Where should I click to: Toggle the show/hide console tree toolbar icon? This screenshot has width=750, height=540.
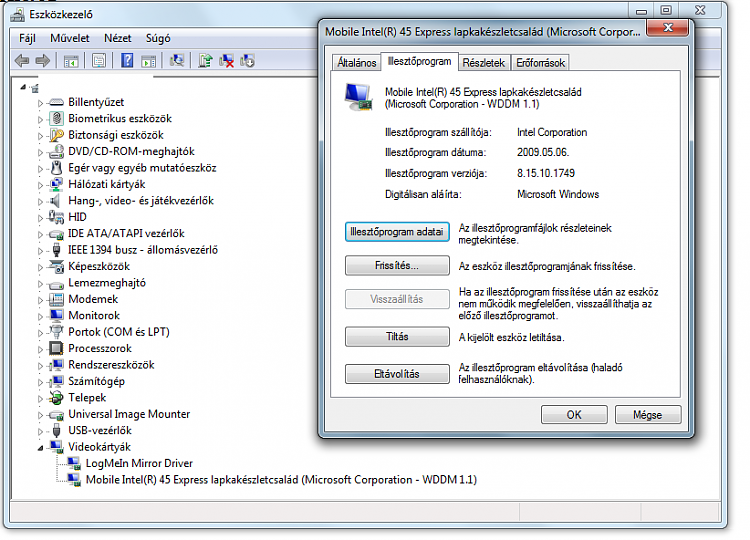coord(71,61)
